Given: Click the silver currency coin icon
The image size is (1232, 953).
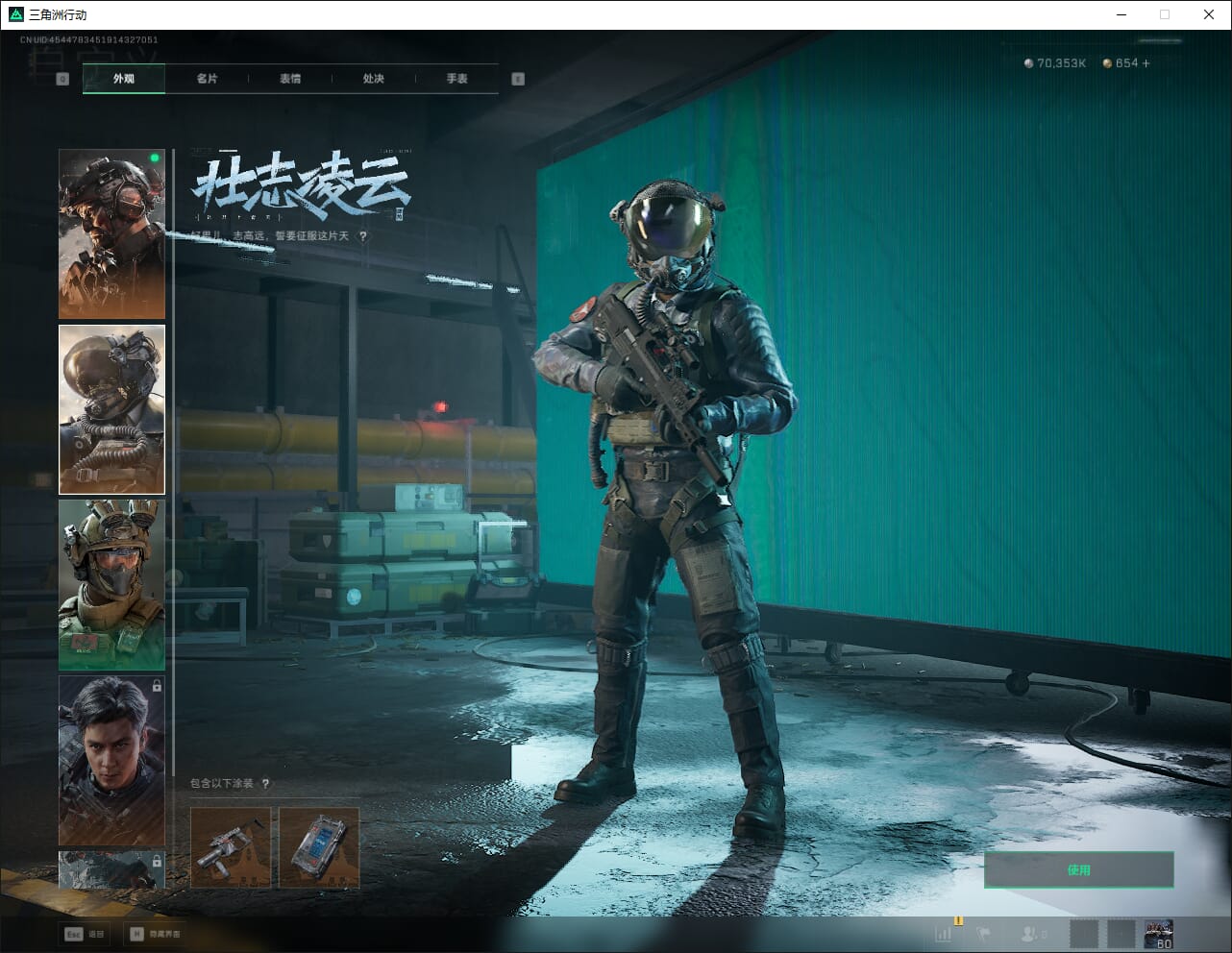Looking at the screenshot, I should click(1028, 63).
